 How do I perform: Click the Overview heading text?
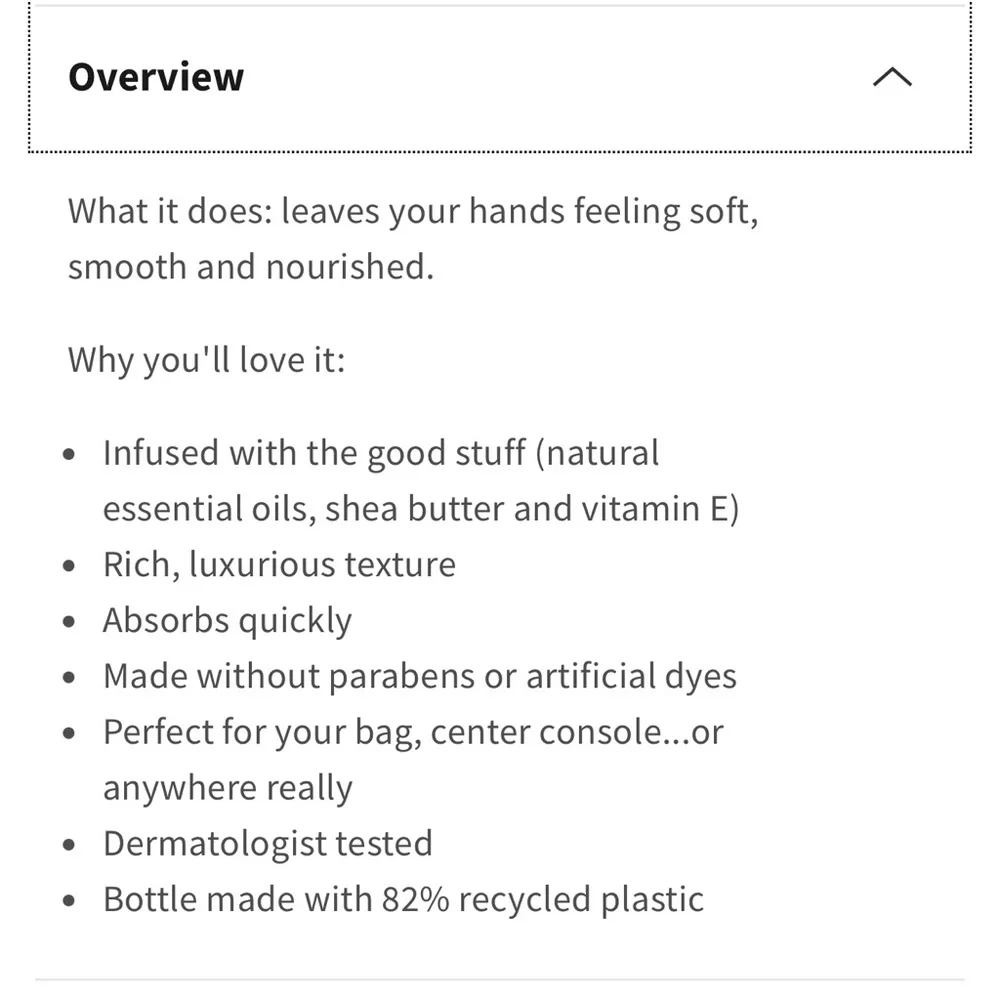click(x=156, y=77)
